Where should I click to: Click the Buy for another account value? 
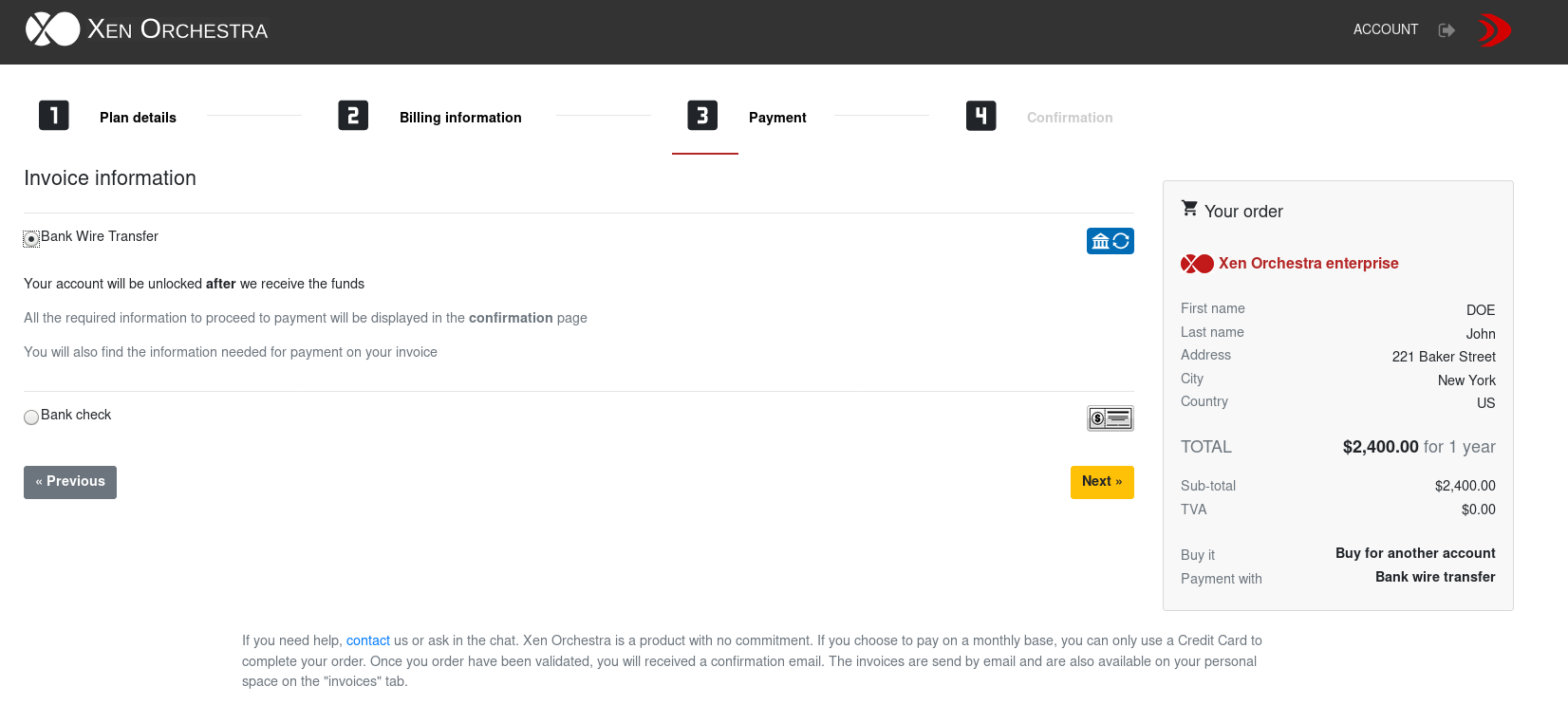[x=1415, y=553]
